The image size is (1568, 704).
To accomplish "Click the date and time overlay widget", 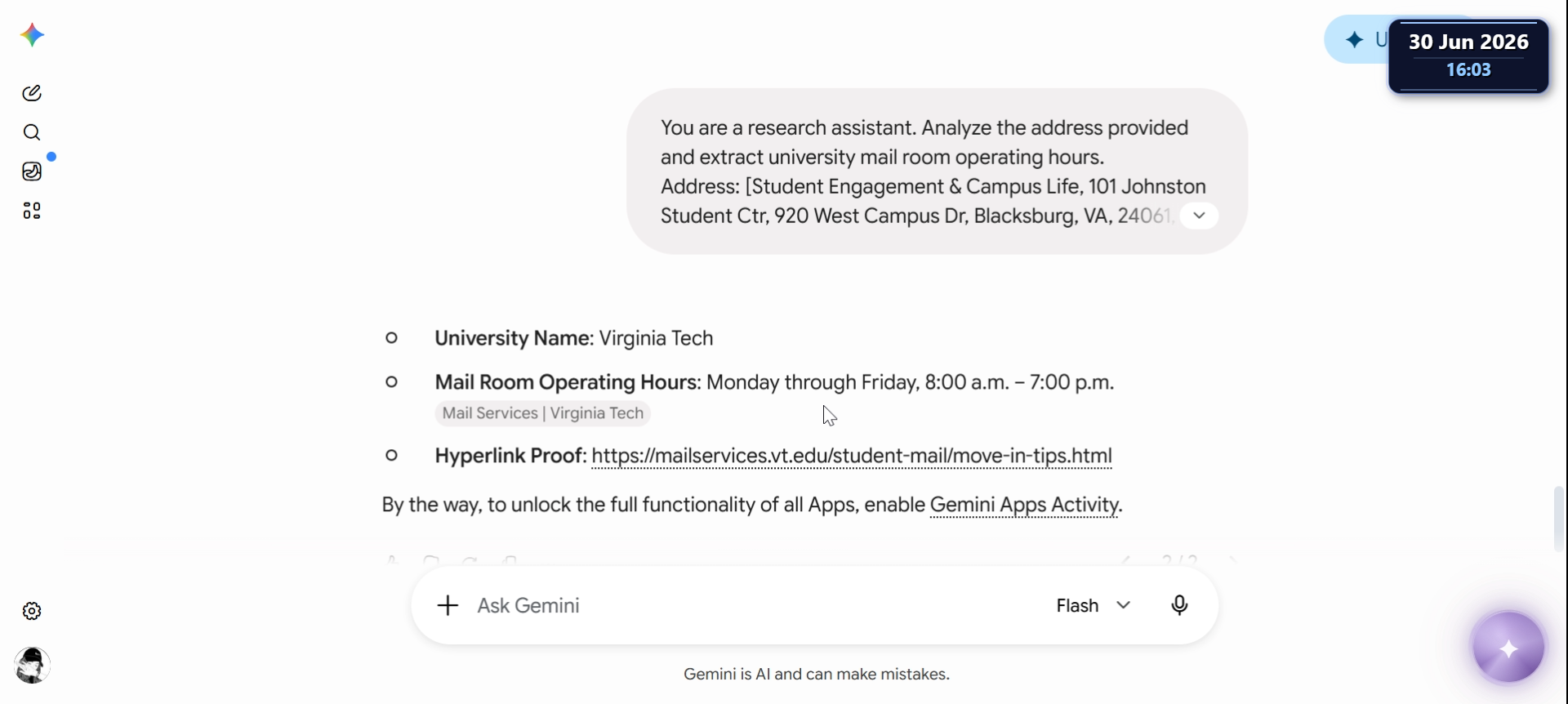I will click(1468, 56).
